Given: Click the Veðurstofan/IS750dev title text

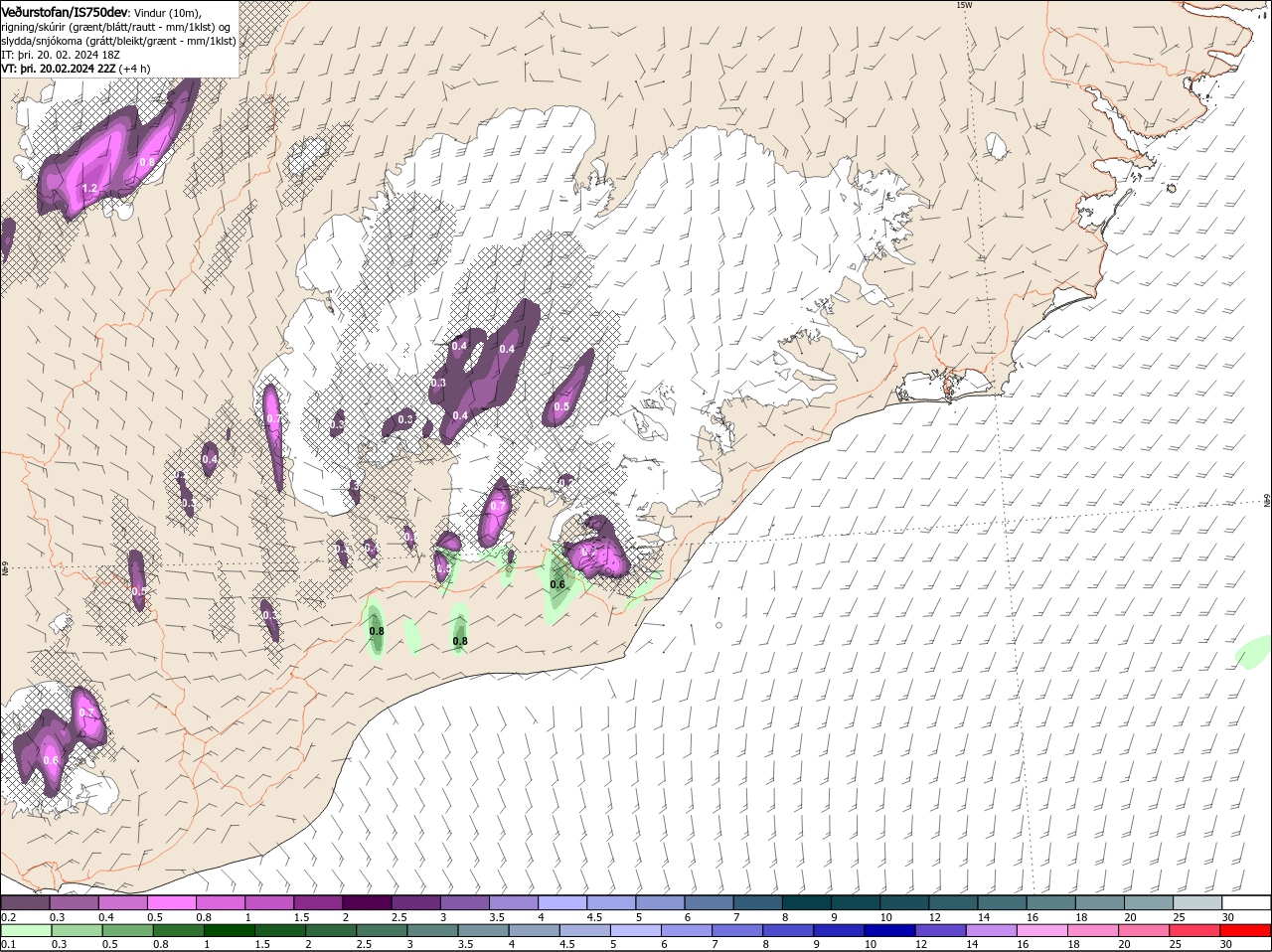Looking at the screenshot, I should click(x=65, y=11).
